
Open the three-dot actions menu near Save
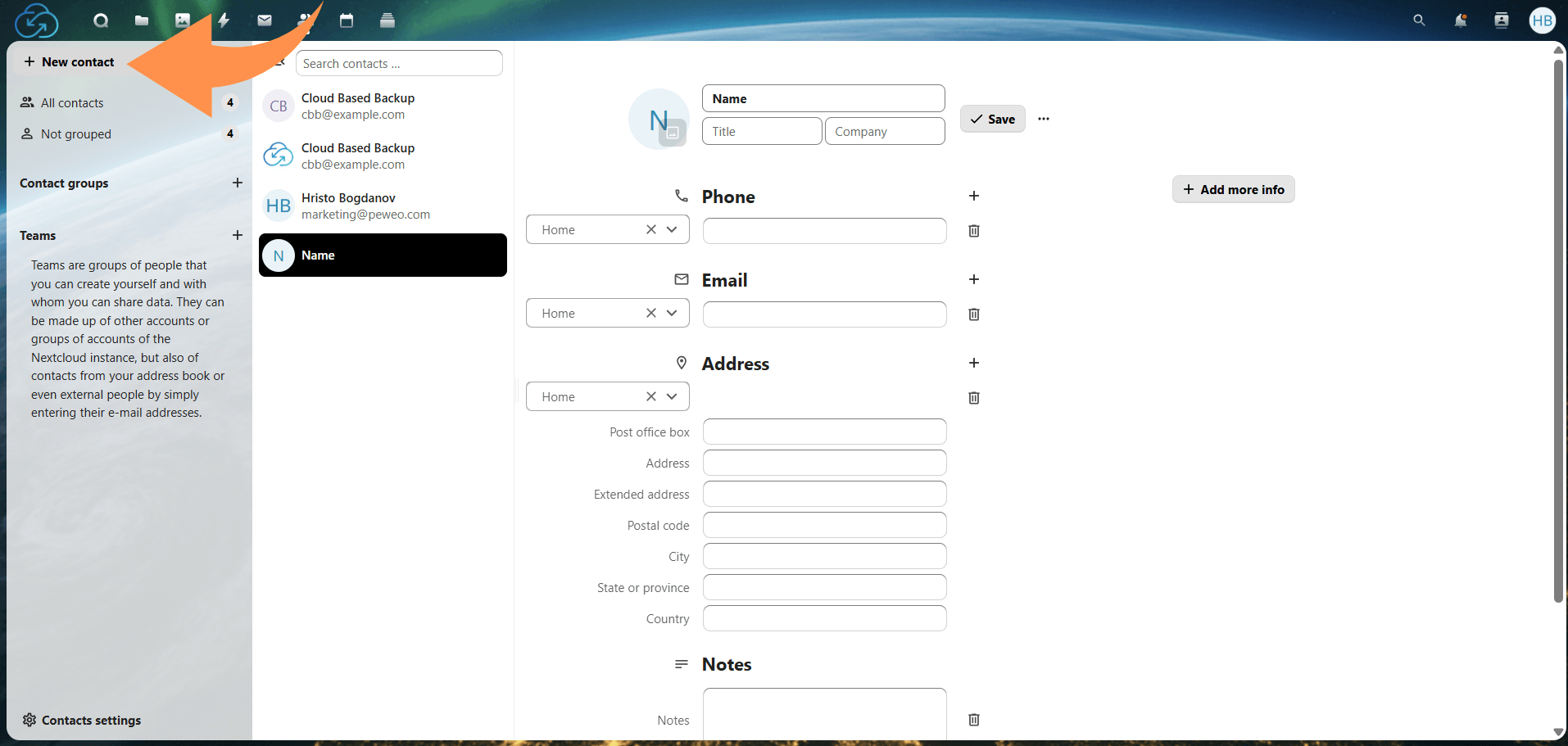[1043, 119]
